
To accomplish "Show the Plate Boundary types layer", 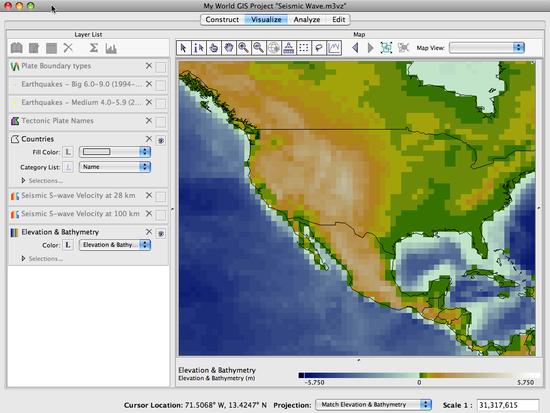I will (x=161, y=67).
